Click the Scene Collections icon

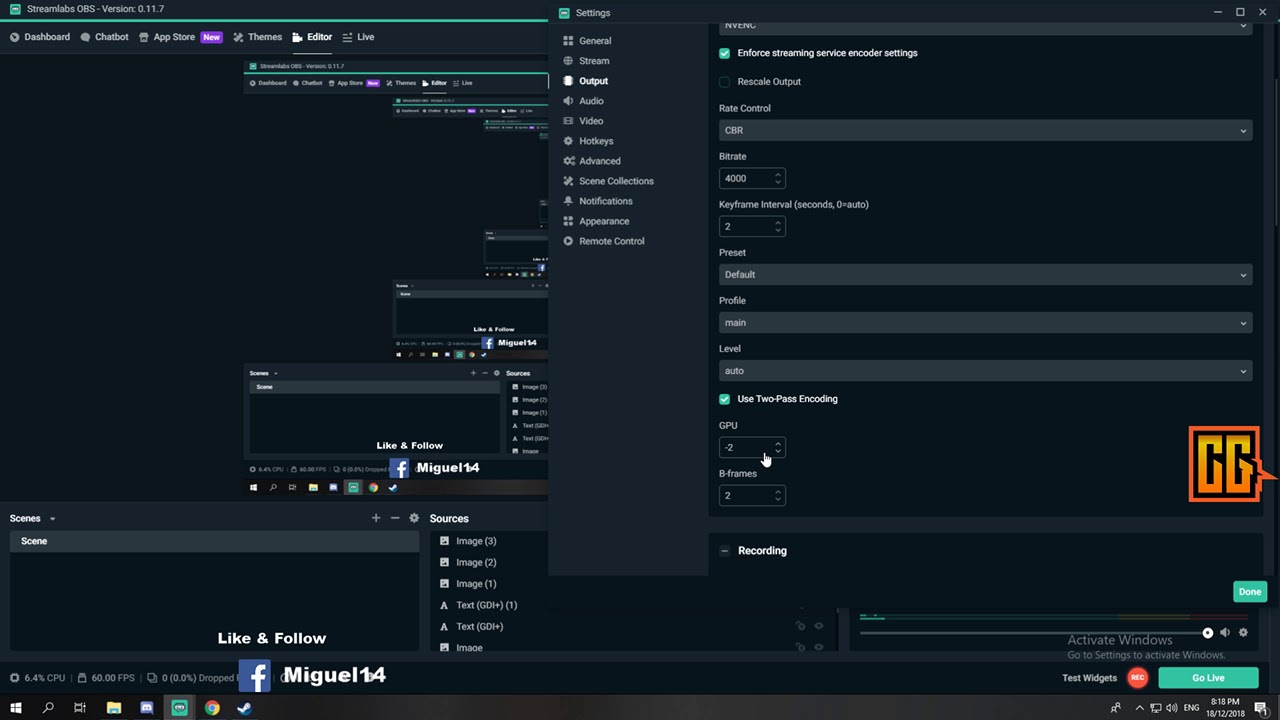coord(568,181)
